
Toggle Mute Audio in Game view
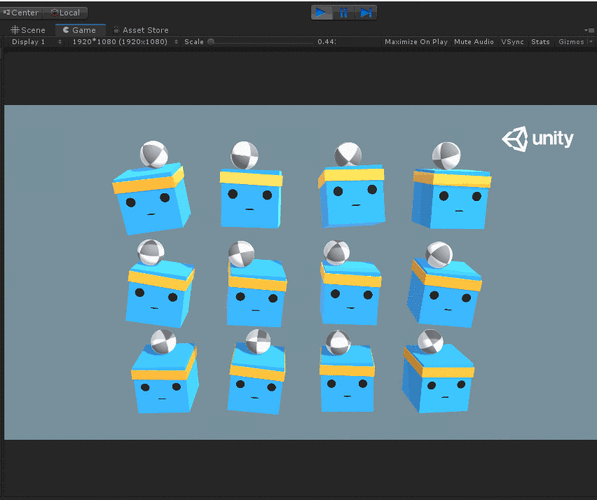pos(474,42)
